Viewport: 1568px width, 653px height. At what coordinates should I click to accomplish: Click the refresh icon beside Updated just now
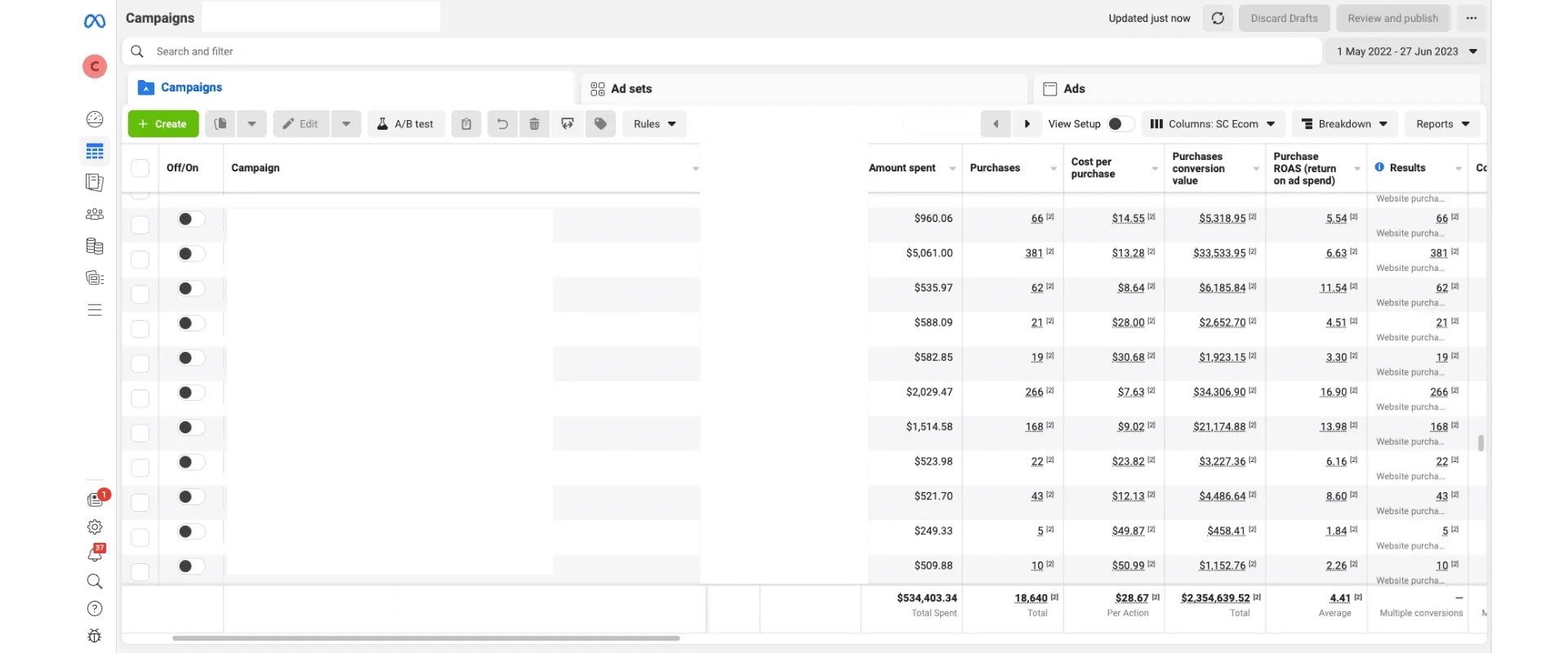tap(1218, 18)
